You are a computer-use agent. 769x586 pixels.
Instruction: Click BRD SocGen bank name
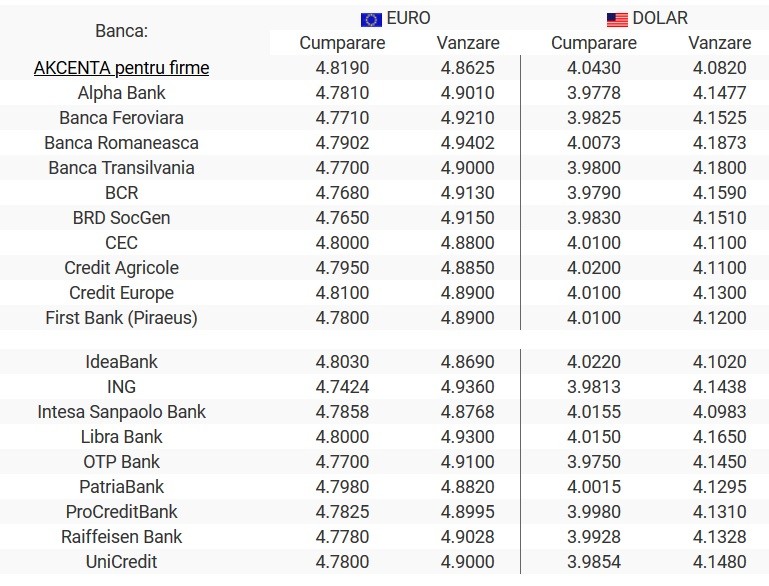click(122, 218)
